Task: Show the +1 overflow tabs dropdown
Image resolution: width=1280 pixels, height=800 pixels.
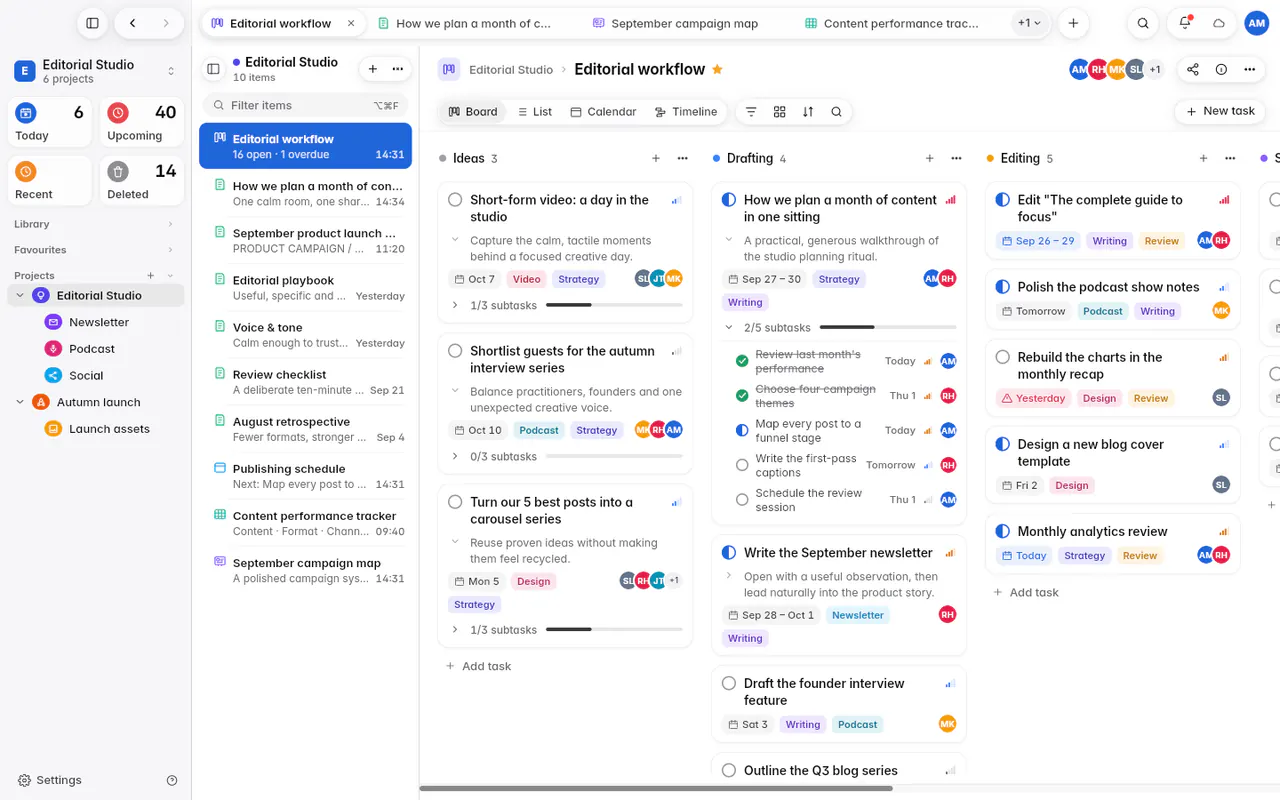Action: tap(1029, 23)
